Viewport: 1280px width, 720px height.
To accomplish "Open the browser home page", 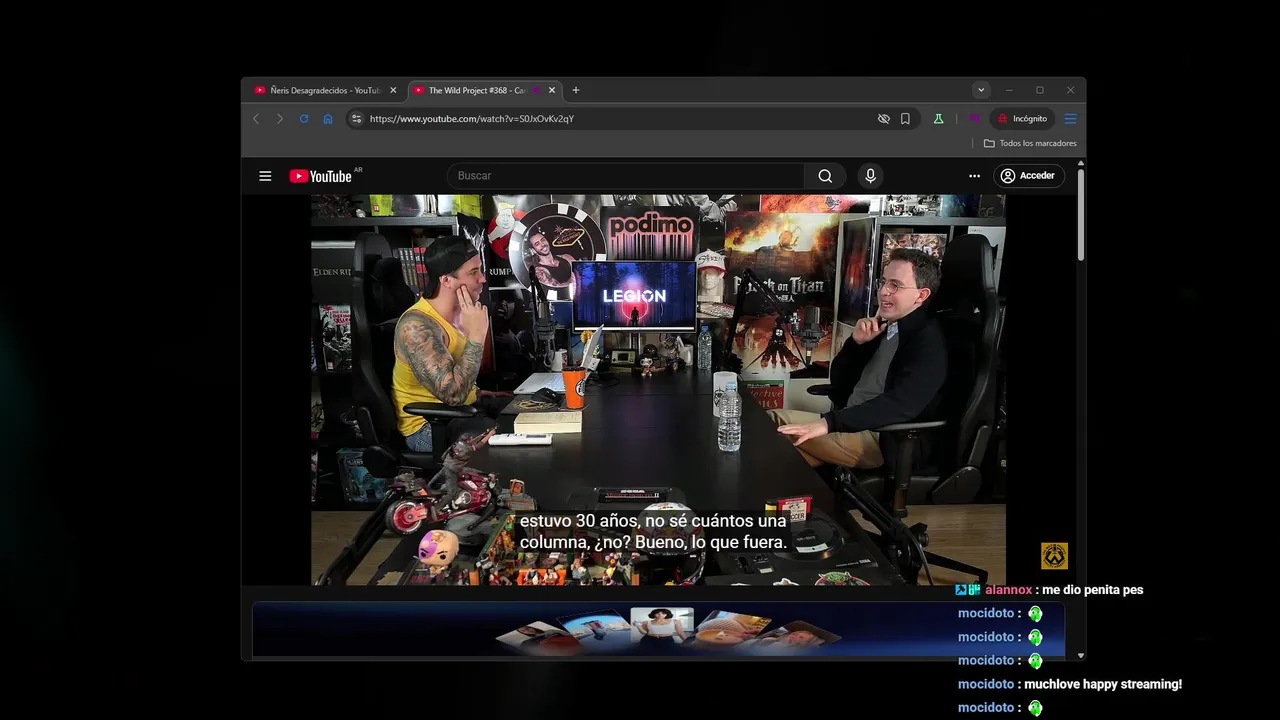I will coord(328,119).
